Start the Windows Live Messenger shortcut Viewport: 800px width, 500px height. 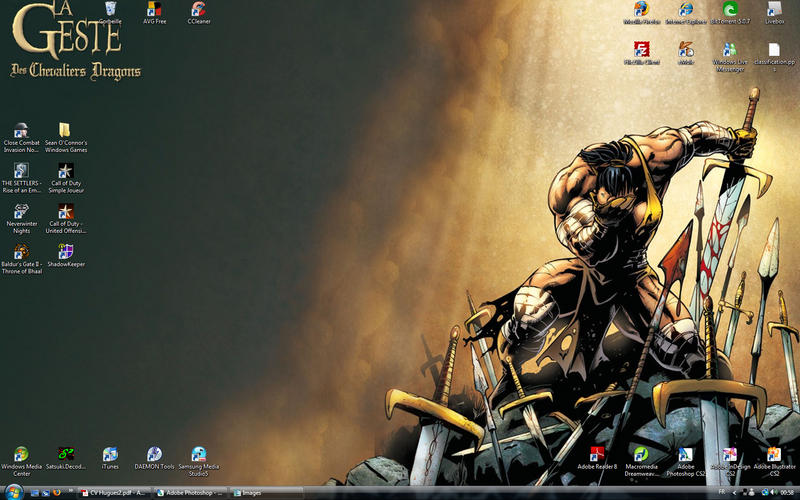pos(730,57)
